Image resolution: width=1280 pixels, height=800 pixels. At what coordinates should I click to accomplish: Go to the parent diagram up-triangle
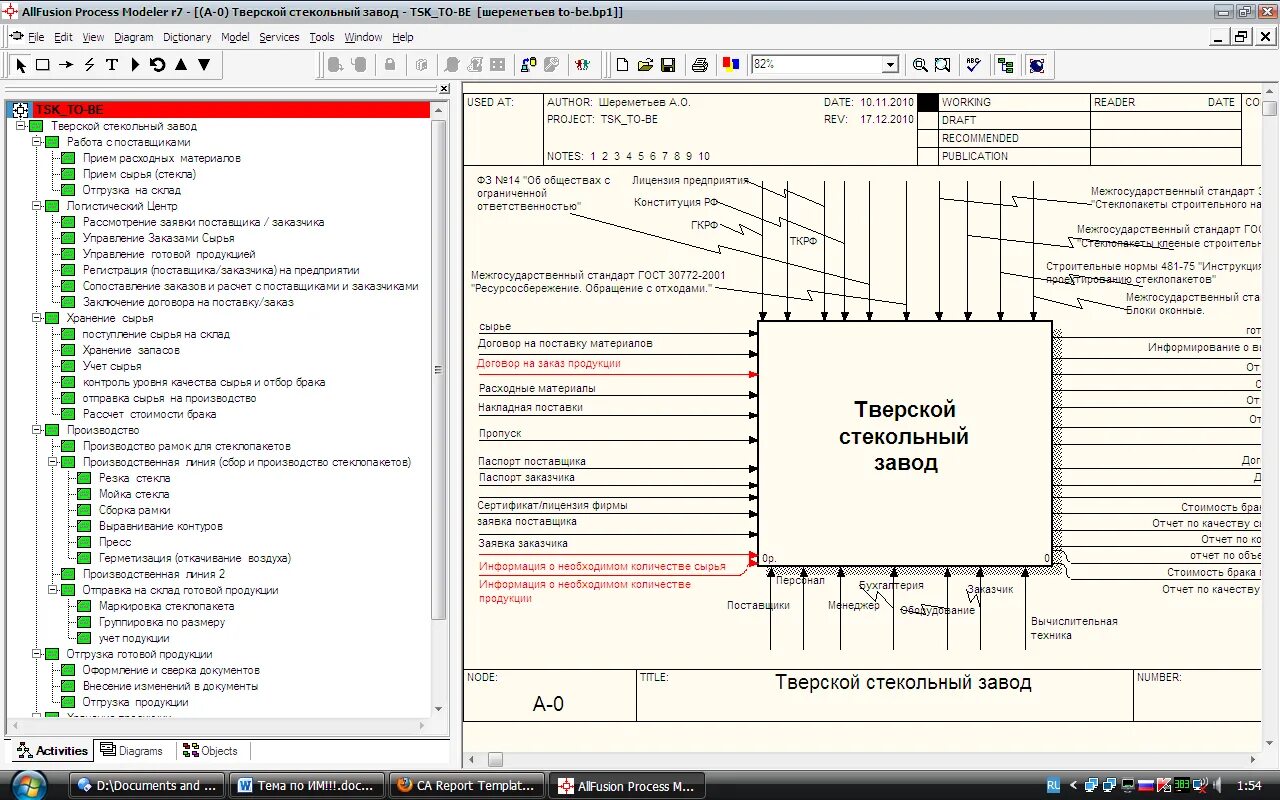pyautogui.click(x=181, y=65)
